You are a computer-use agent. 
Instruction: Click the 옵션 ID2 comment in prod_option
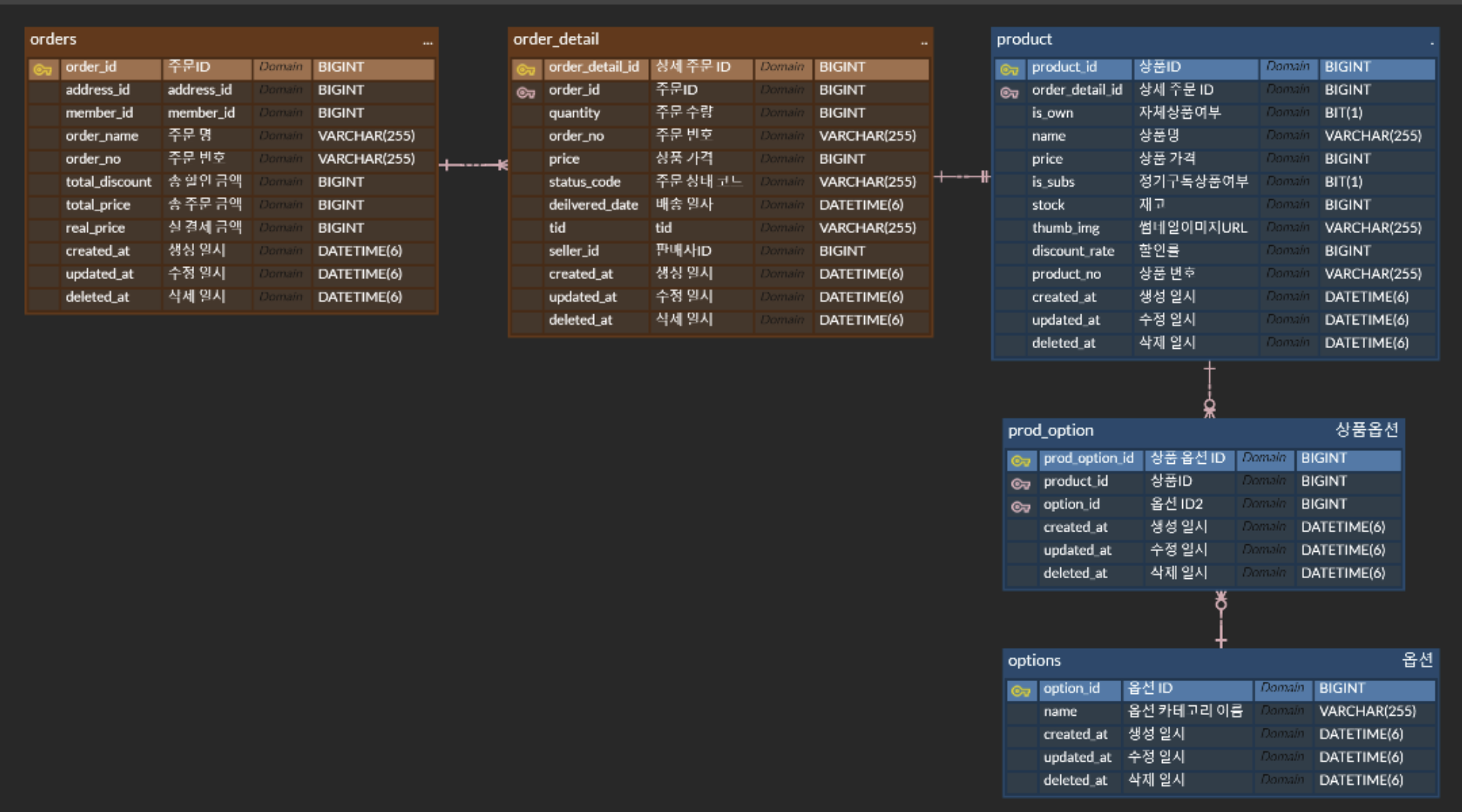pos(1177,504)
